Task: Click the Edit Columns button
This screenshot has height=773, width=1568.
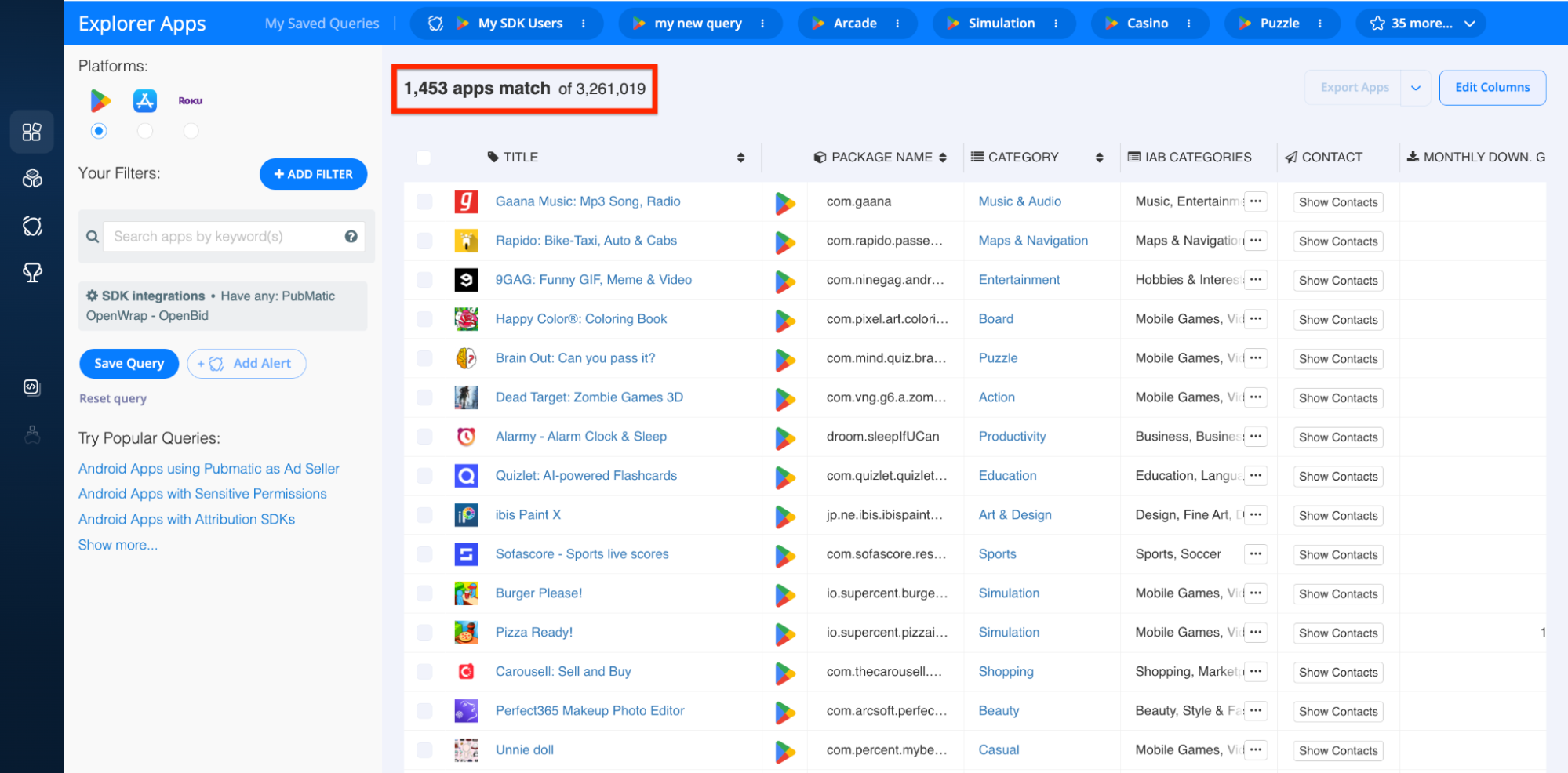Action: [x=1493, y=88]
